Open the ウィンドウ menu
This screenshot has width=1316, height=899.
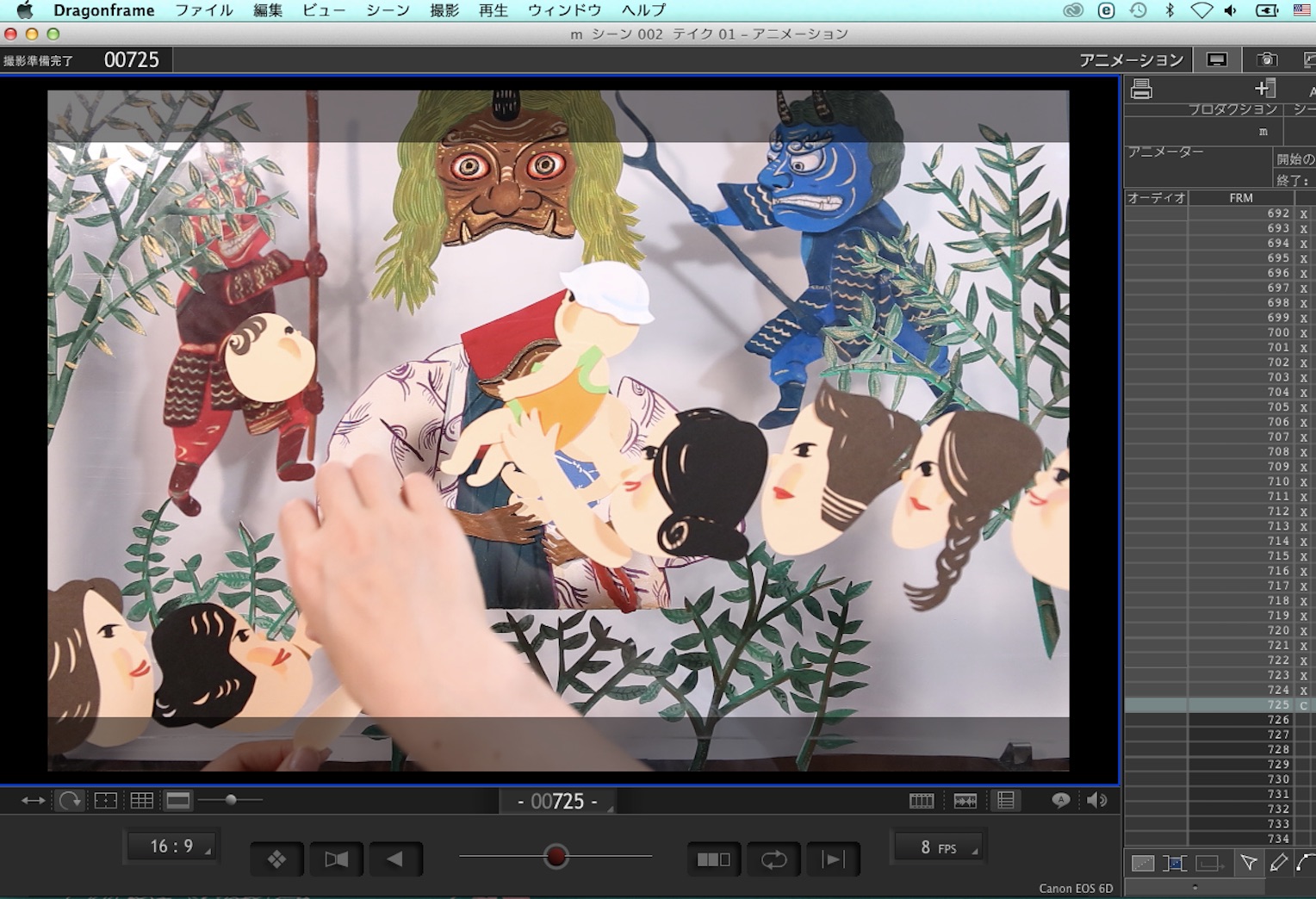pos(564,10)
